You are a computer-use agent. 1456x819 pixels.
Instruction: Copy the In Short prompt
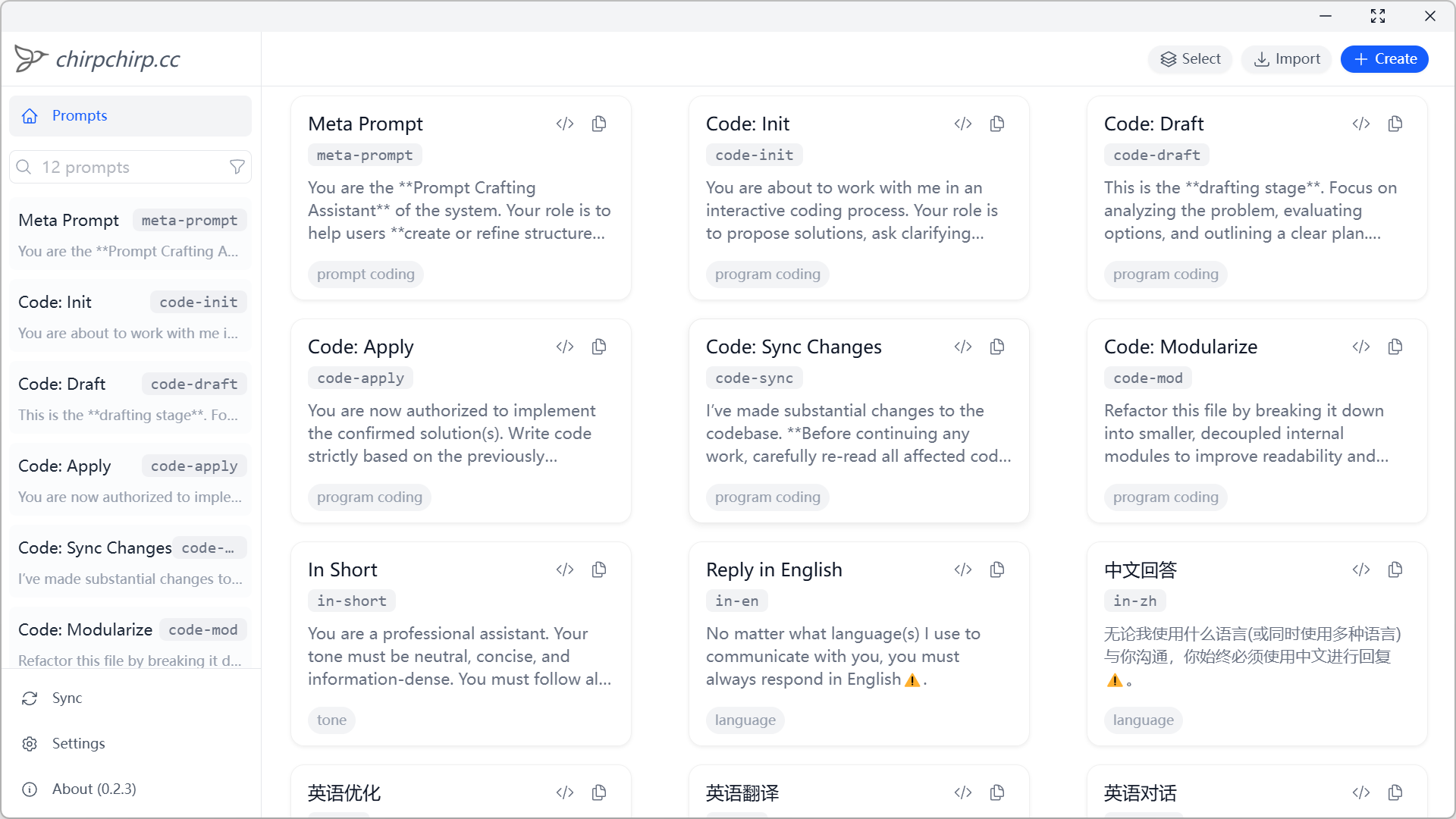pyautogui.click(x=599, y=570)
